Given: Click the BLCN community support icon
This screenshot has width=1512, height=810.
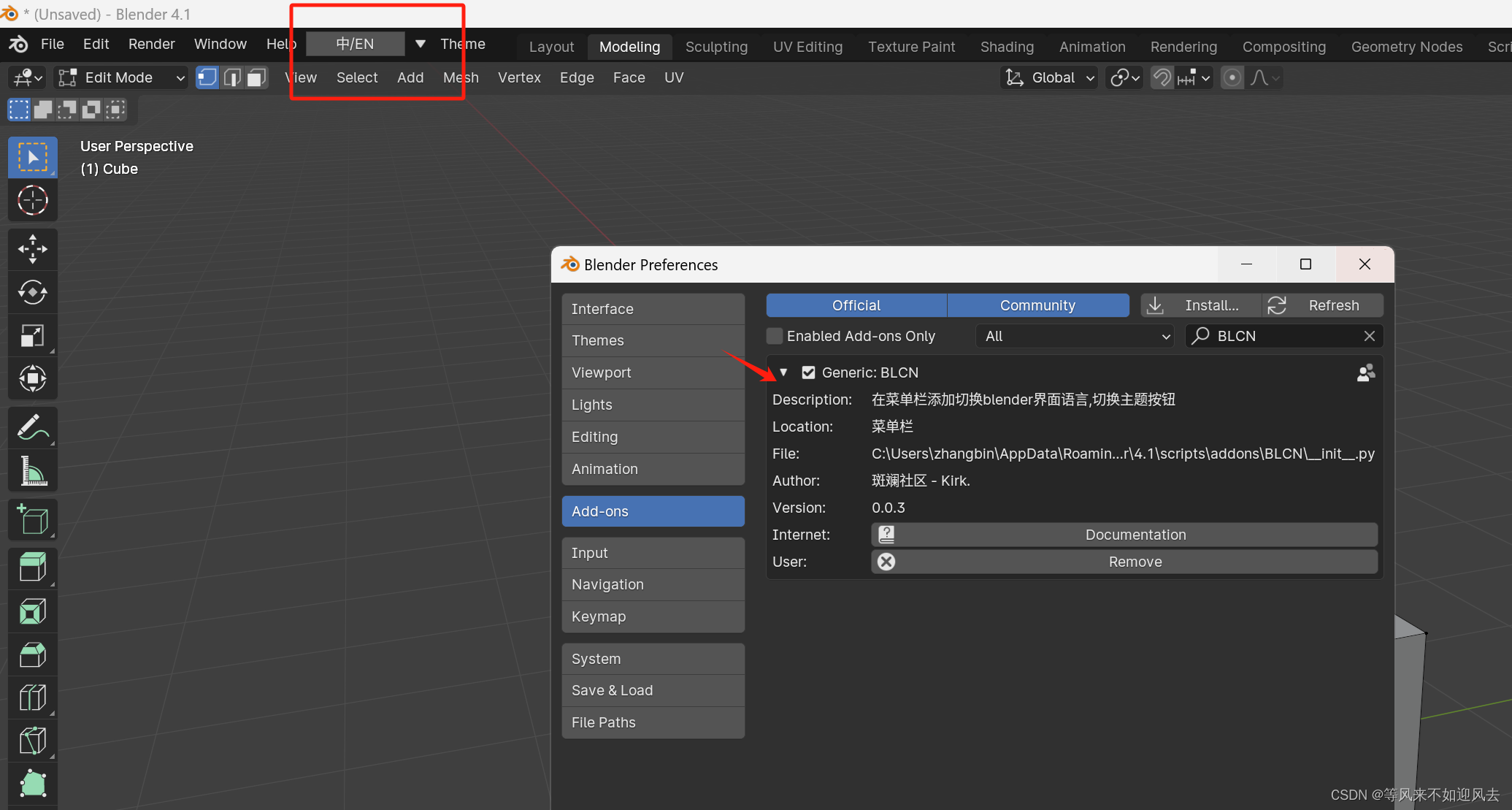Looking at the screenshot, I should point(1365,373).
